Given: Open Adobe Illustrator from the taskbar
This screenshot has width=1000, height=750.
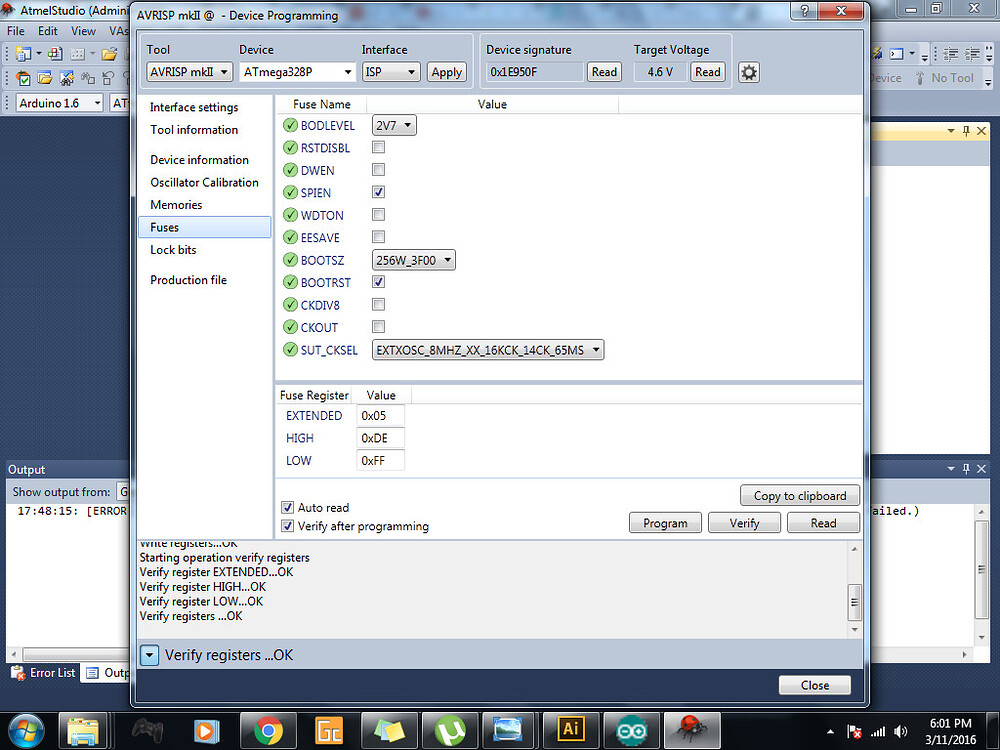Looking at the screenshot, I should pyautogui.click(x=571, y=731).
